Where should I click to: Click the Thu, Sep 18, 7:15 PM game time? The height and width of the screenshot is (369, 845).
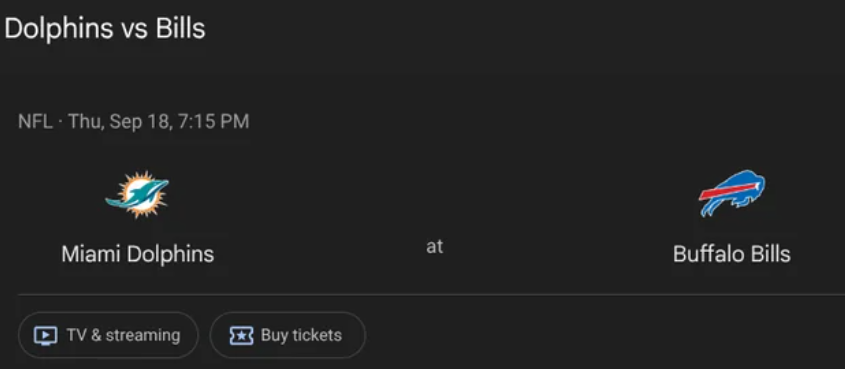(158, 121)
